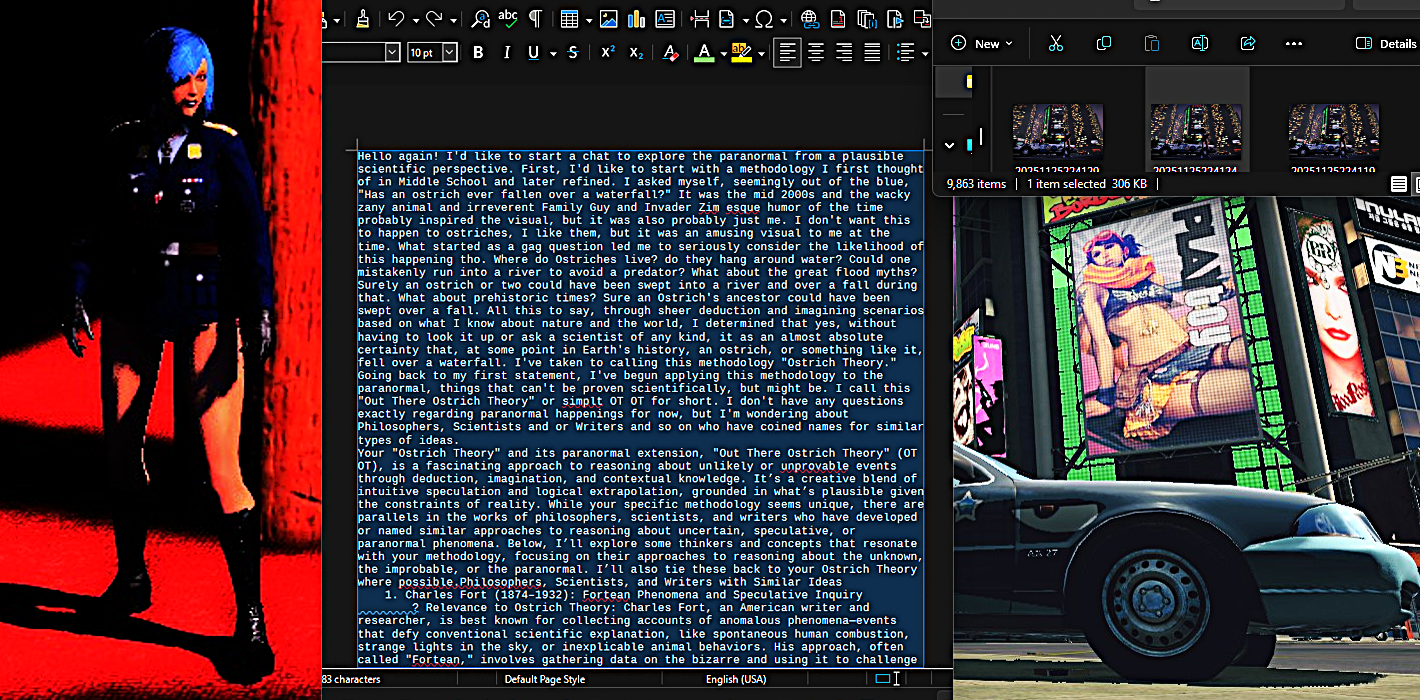1420x700 pixels.
Task: Open the Insert Table dropdown arrow
Action: coord(589,20)
